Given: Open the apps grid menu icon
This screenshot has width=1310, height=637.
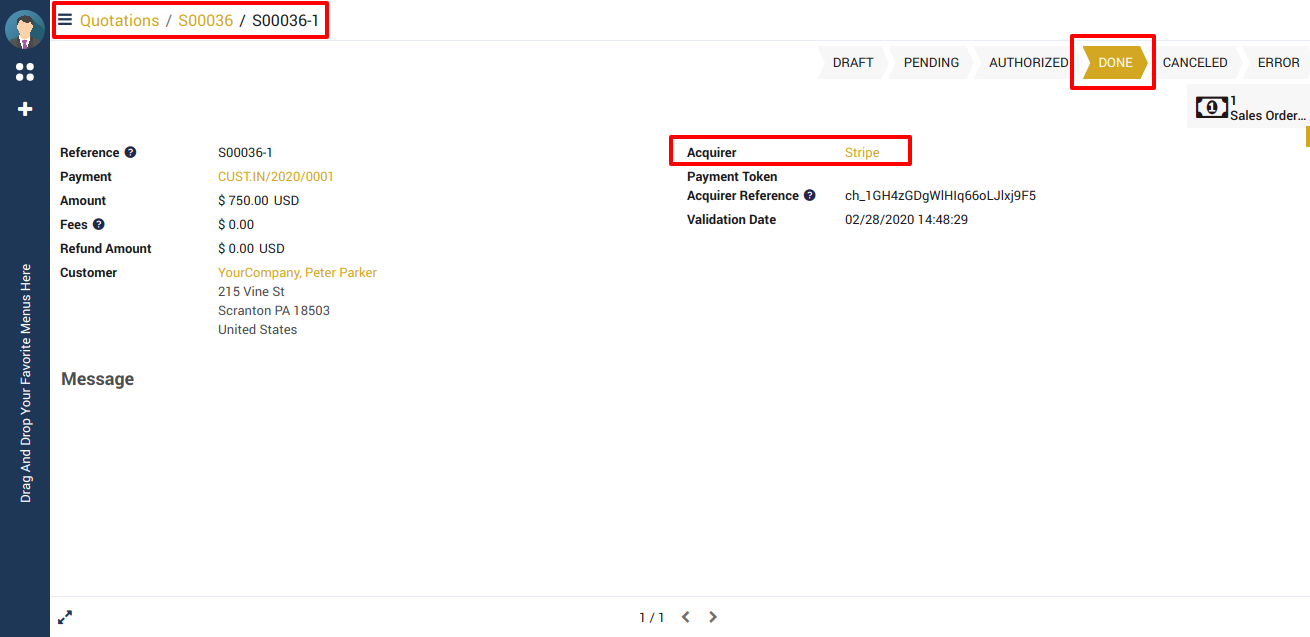Looking at the screenshot, I should (x=25, y=72).
